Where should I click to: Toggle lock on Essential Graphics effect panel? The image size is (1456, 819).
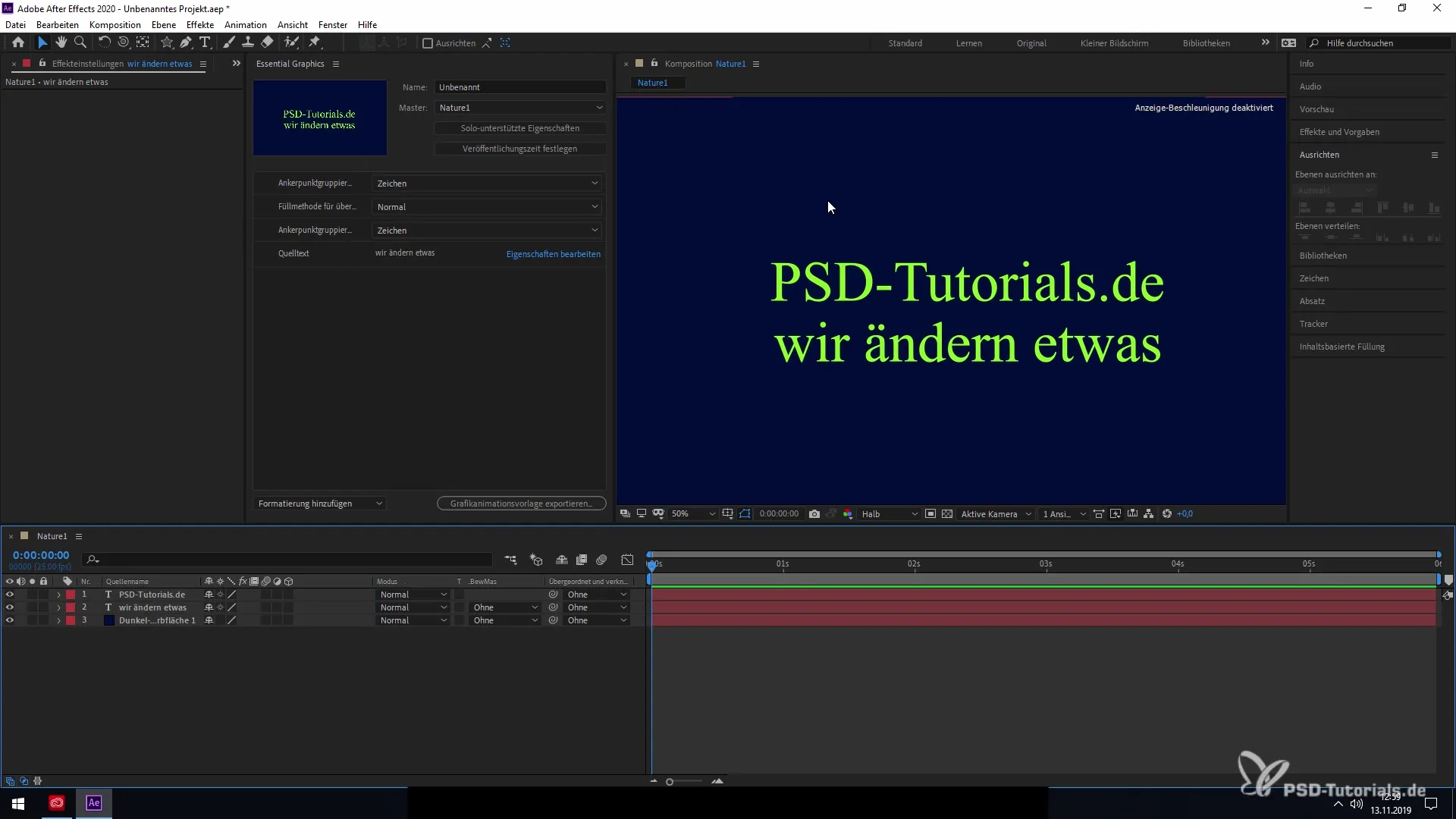coord(42,63)
